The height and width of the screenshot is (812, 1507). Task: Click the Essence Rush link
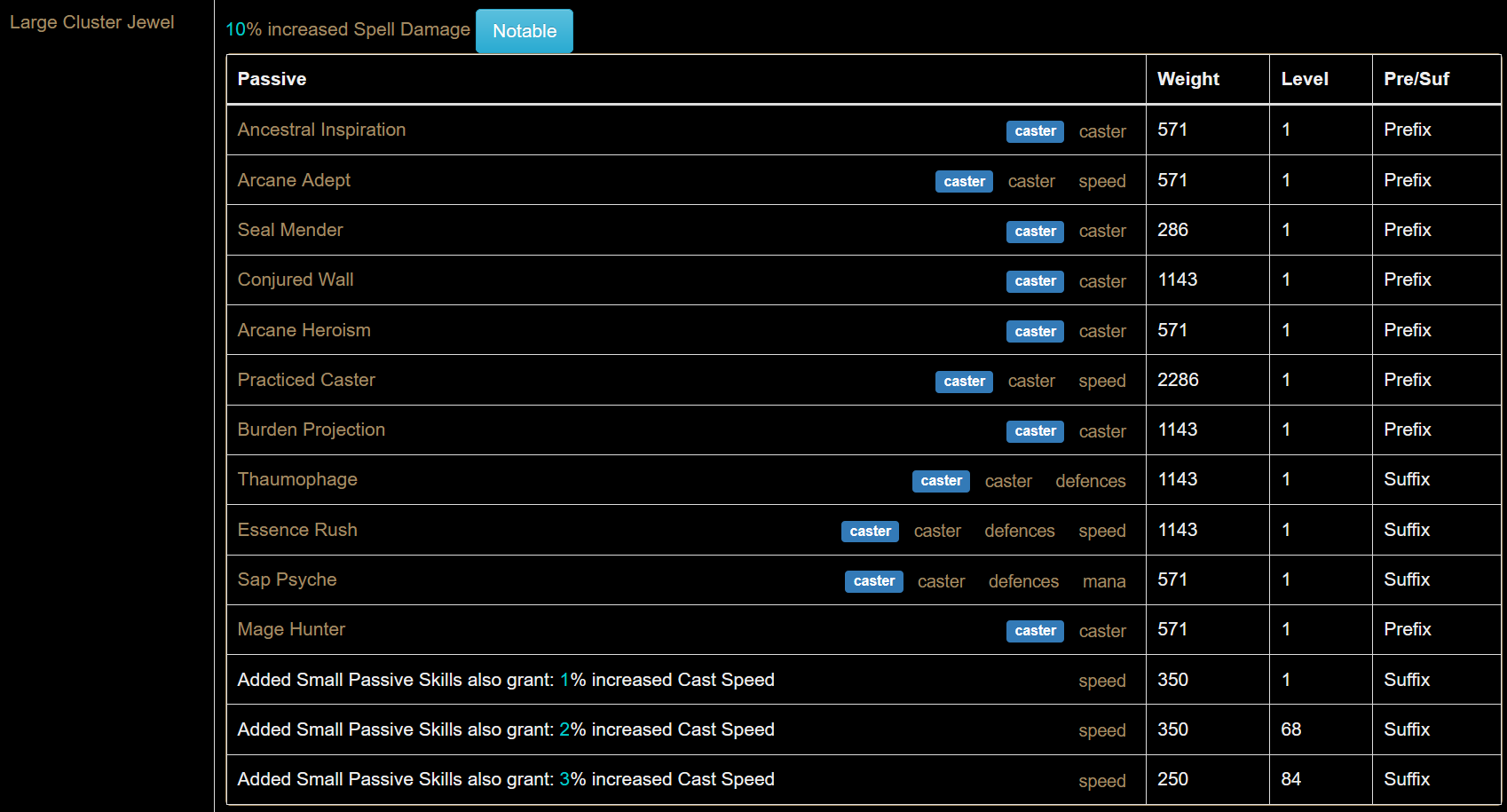point(297,530)
